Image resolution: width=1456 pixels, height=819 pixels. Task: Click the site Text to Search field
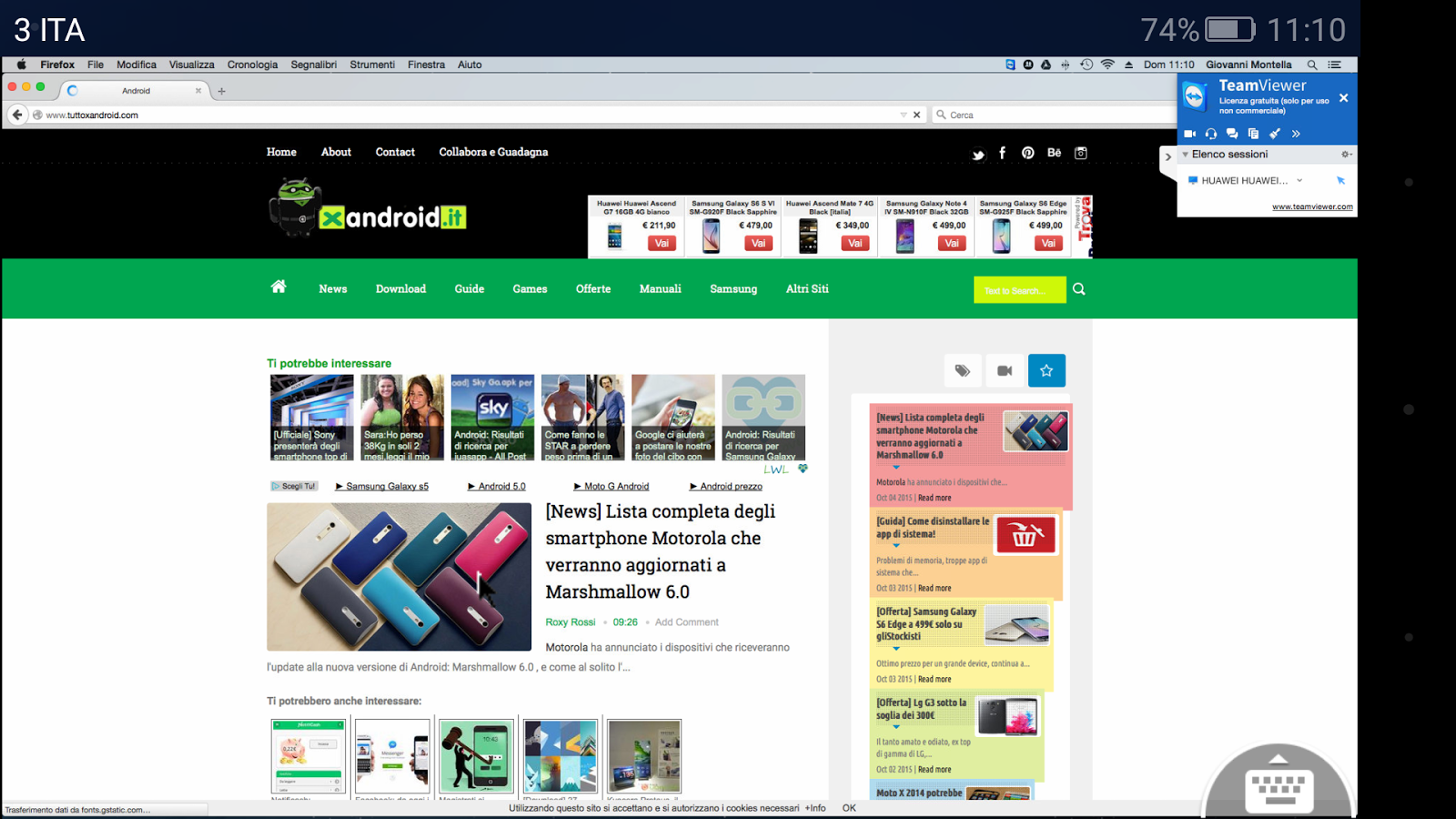(1019, 290)
